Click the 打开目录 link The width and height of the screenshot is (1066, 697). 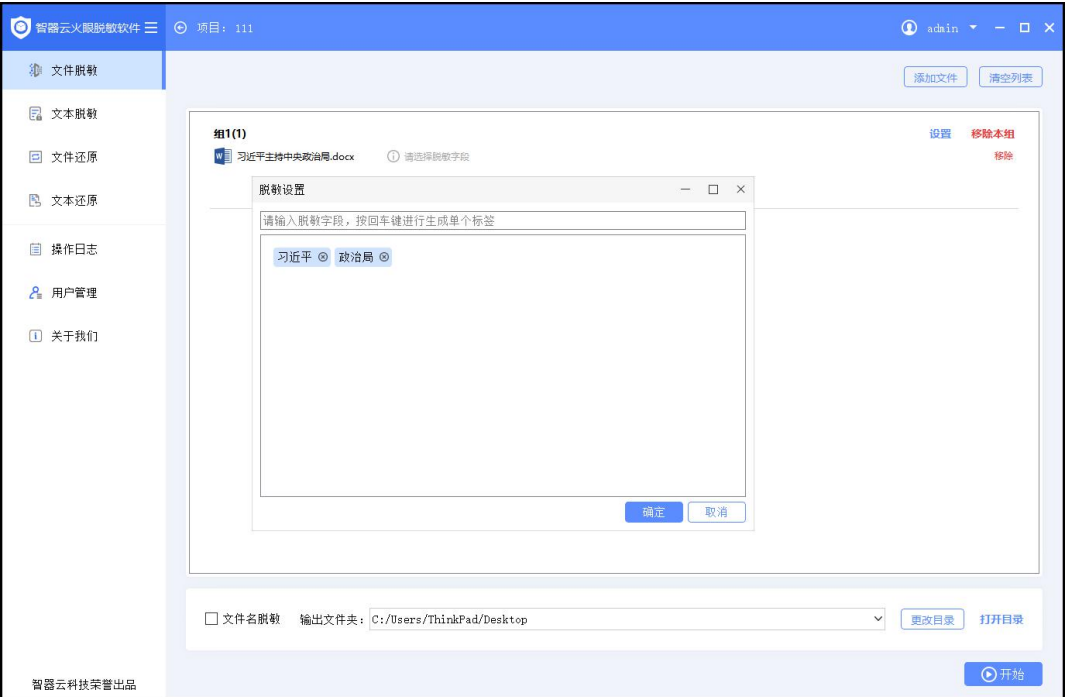pos(1001,619)
